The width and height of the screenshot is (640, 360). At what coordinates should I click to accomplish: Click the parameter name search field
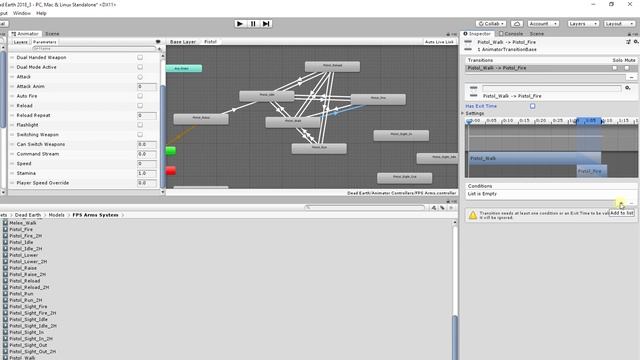[94, 49]
